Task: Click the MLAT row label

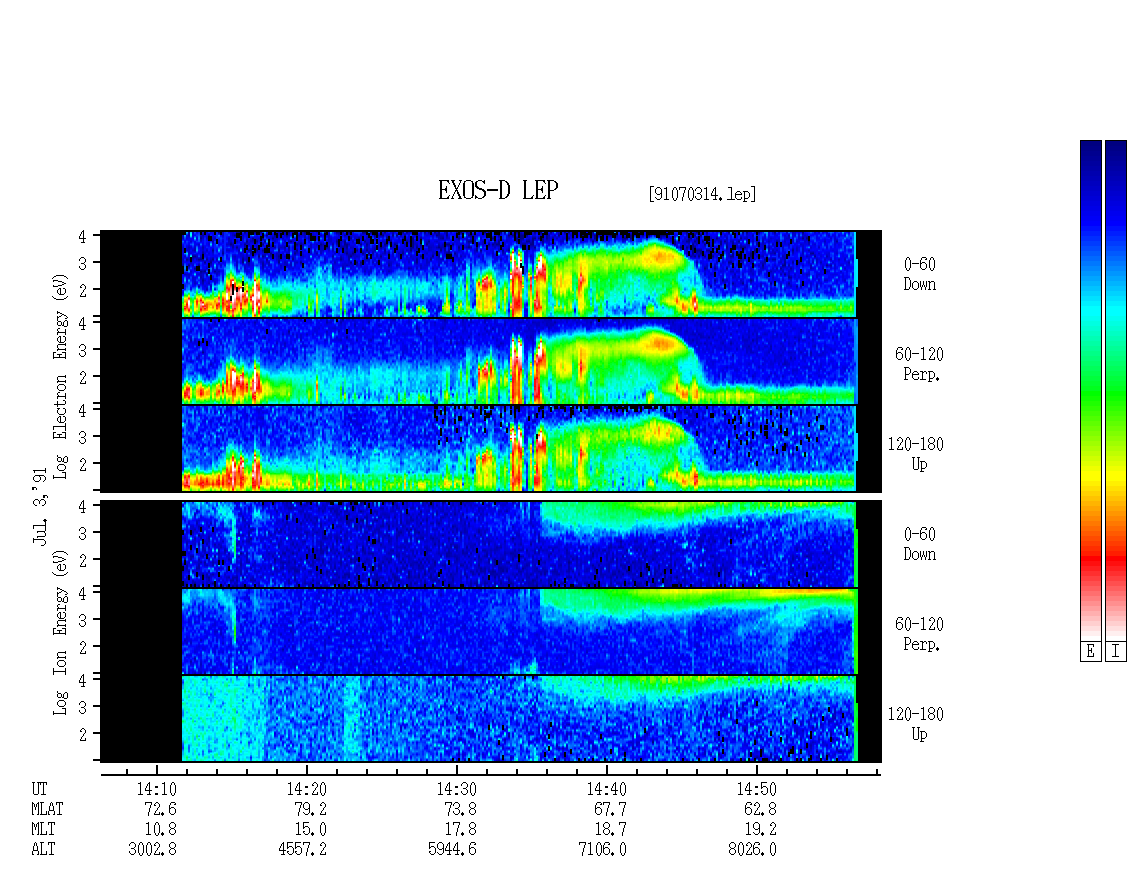Action: pos(47,809)
